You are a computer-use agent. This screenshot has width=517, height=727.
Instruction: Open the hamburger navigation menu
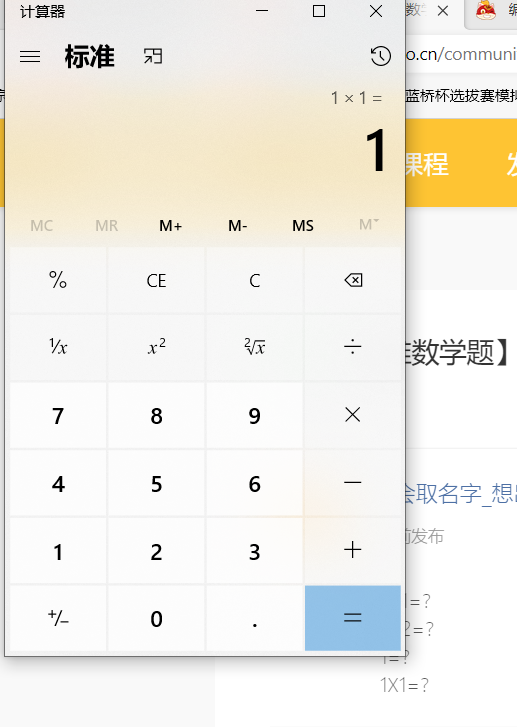(30, 57)
